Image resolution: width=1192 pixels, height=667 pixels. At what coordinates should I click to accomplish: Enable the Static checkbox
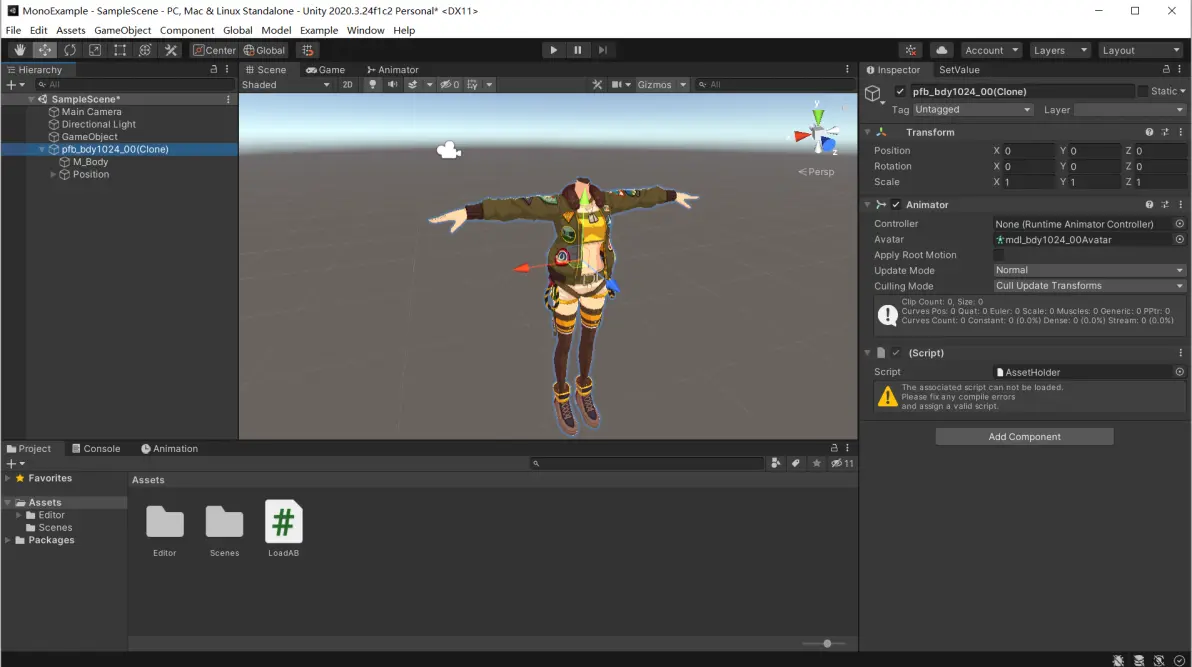[x=1143, y=91]
